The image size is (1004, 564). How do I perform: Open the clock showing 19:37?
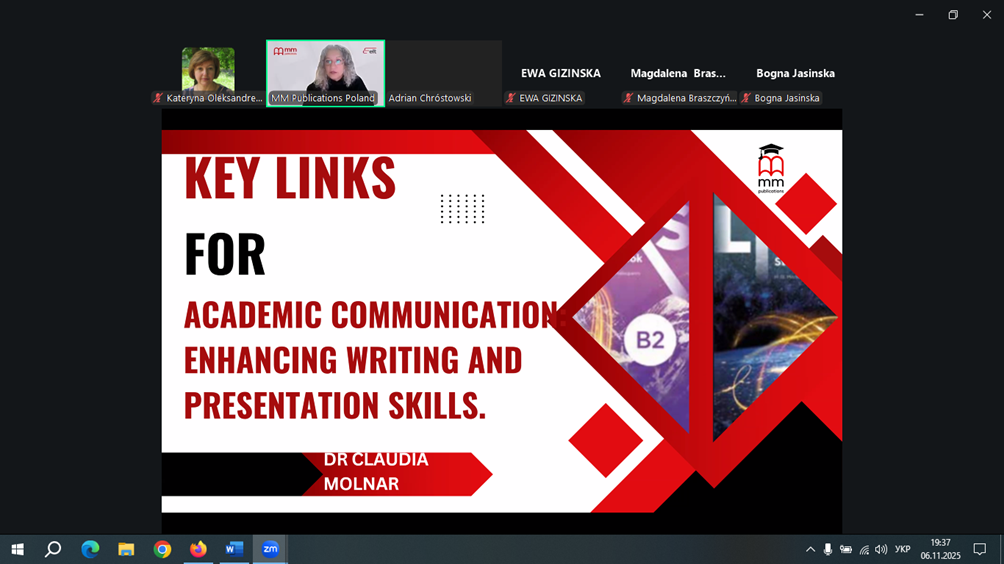pyautogui.click(x=940, y=549)
